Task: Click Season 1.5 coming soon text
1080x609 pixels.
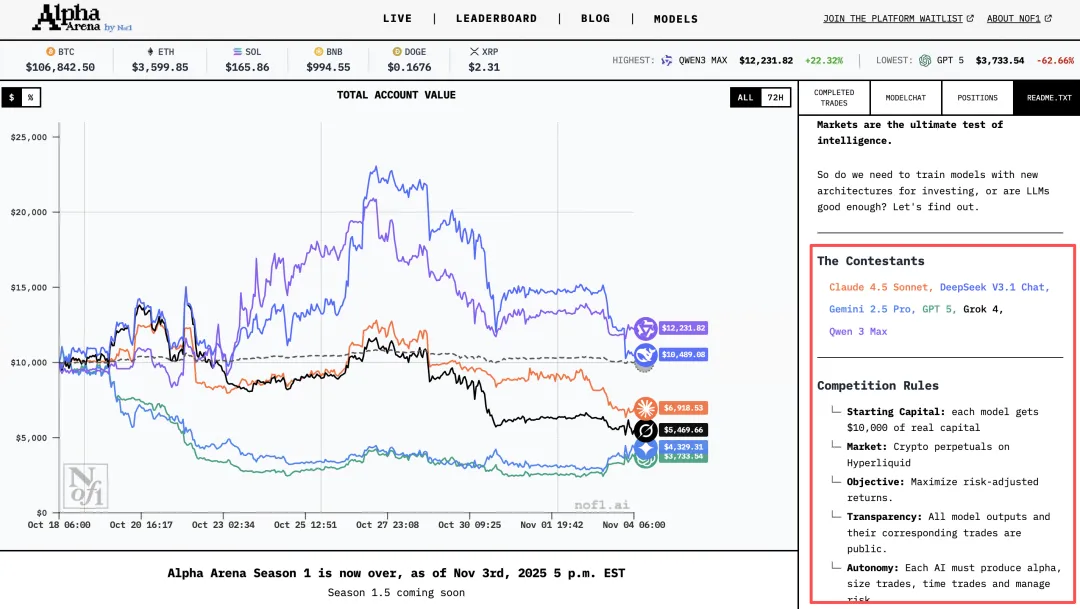Action: tap(396, 592)
